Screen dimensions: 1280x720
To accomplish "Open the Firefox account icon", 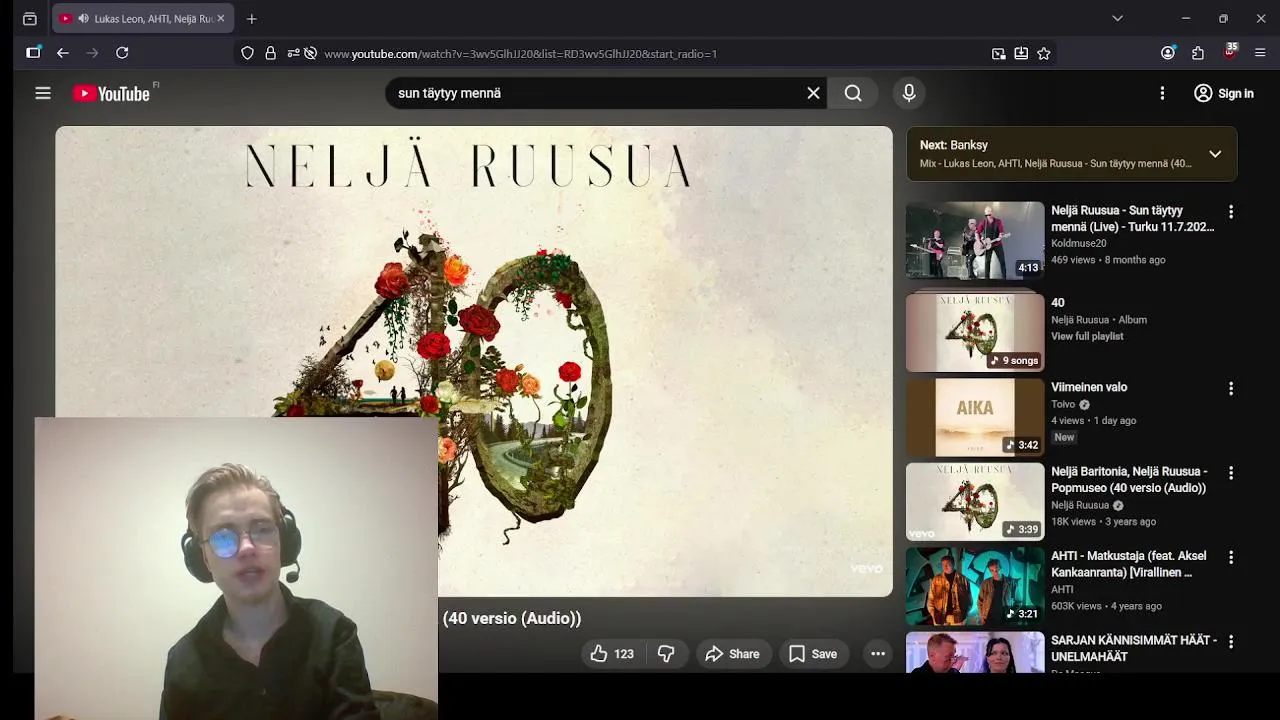I will pos(1168,53).
